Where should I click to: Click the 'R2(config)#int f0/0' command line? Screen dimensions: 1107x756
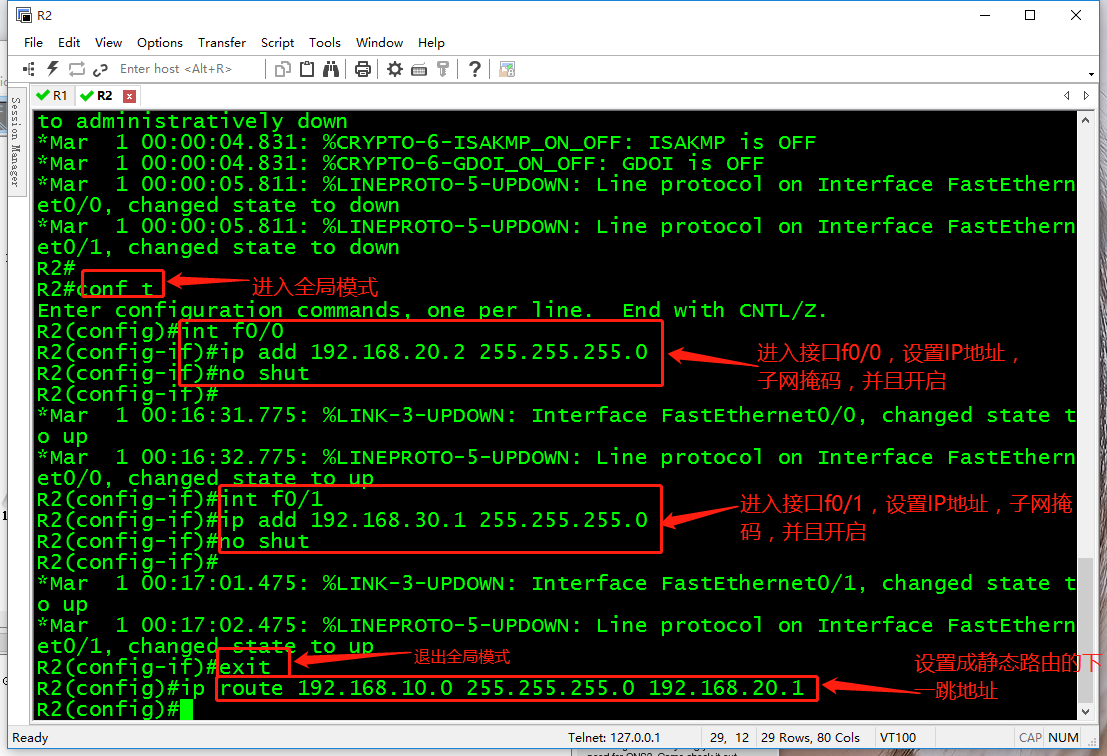(160, 331)
